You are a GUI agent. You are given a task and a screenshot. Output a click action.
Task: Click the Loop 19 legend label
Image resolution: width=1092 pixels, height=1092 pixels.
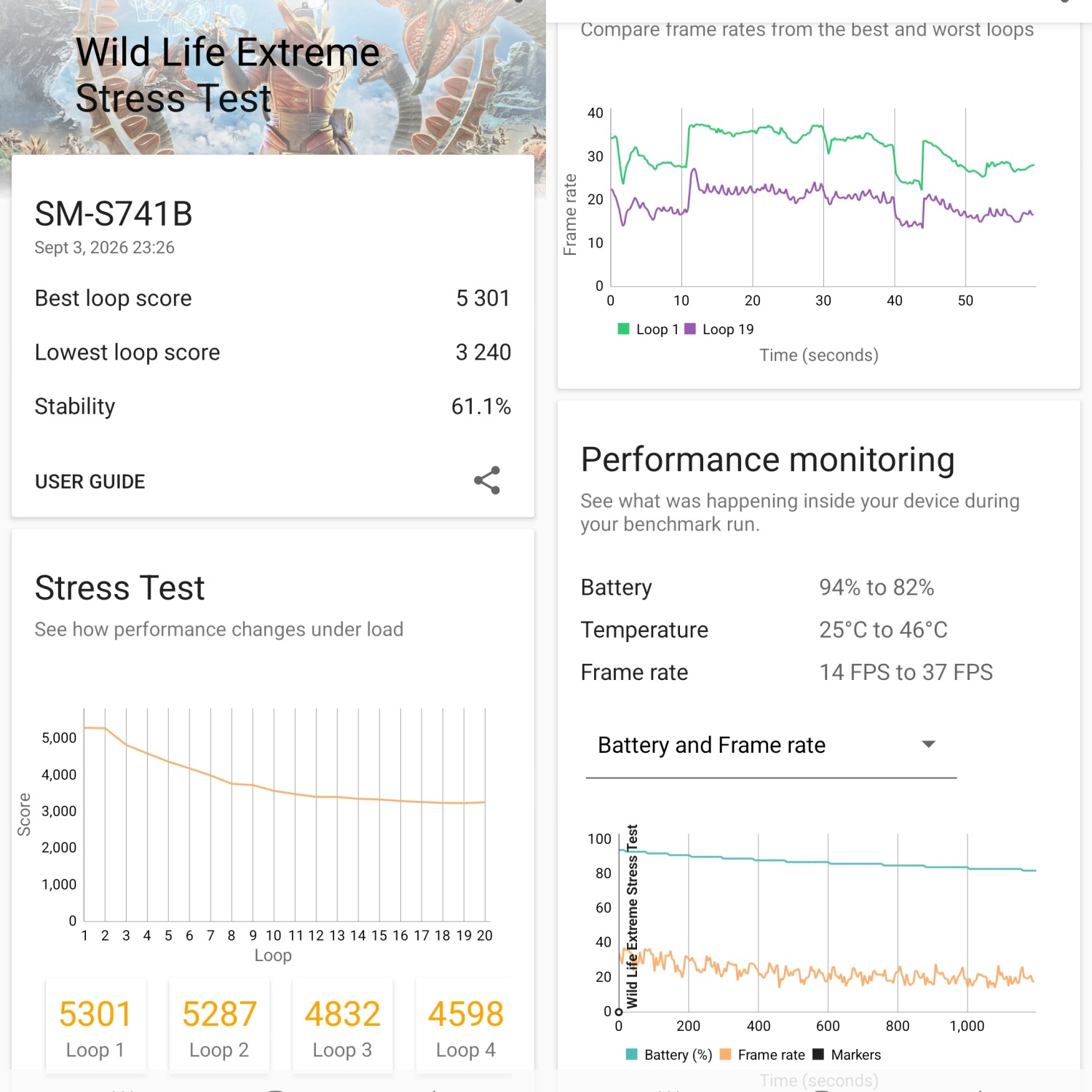pos(728,329)
